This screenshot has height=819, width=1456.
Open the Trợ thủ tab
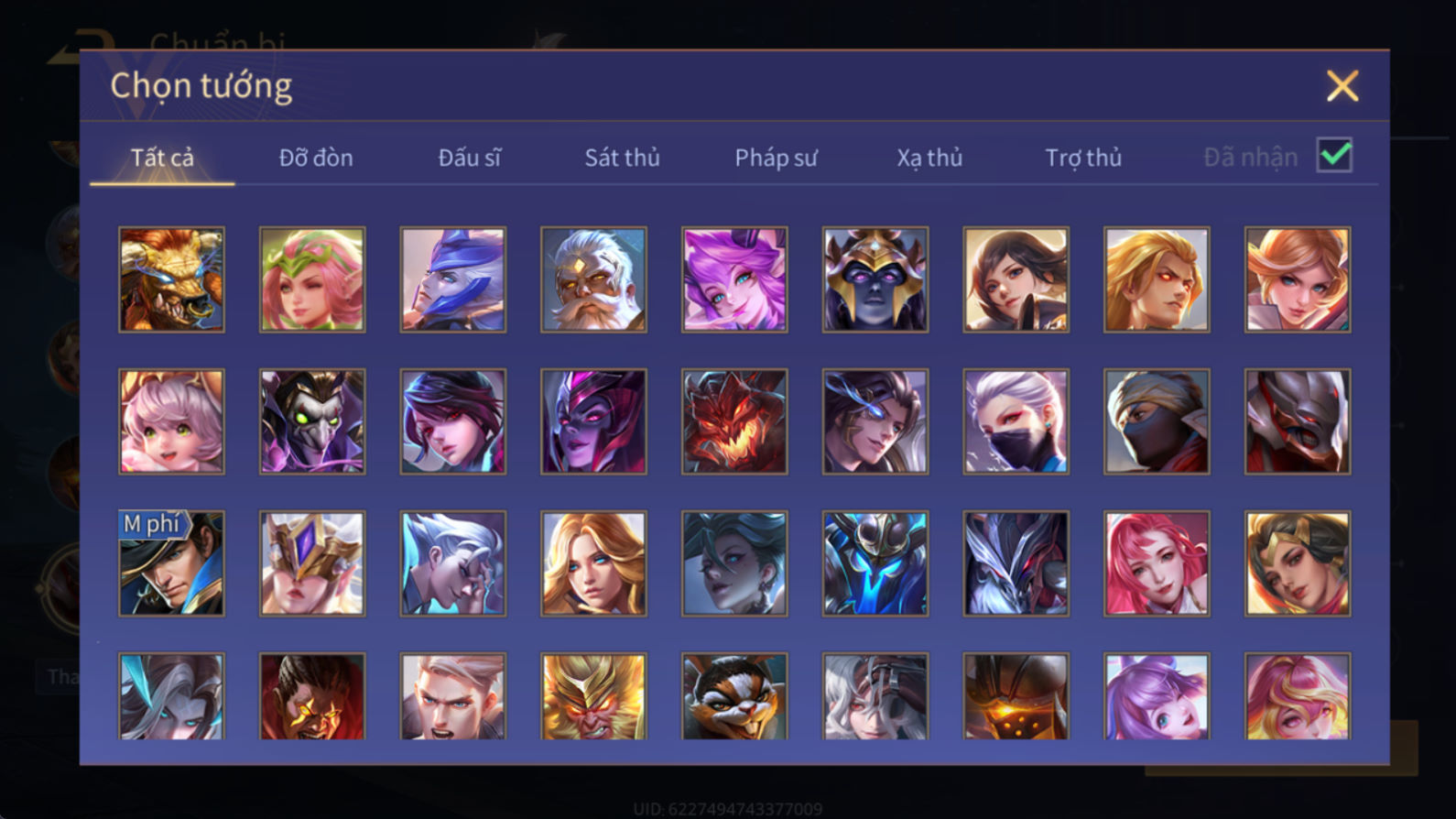pyautogui.click(x=1083, y=158)
